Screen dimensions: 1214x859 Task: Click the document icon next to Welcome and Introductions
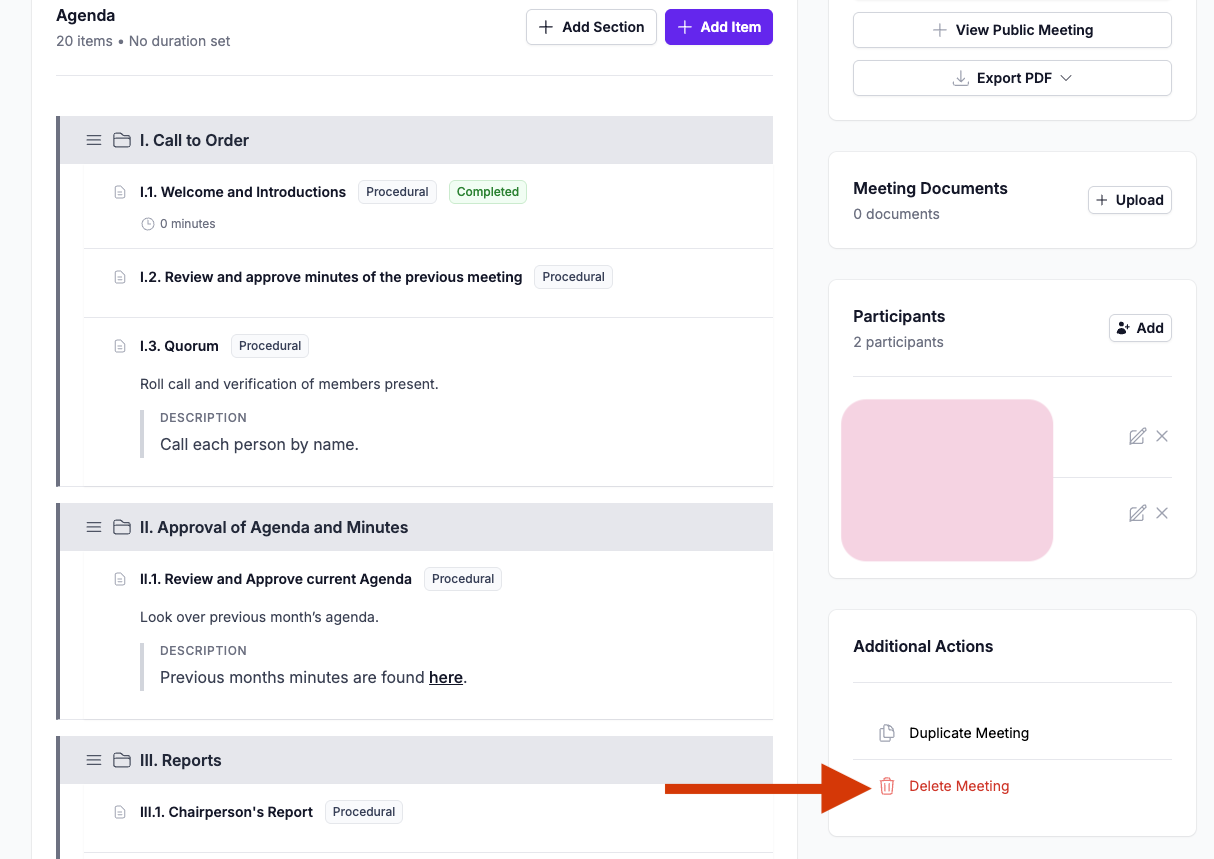[120, 192]
